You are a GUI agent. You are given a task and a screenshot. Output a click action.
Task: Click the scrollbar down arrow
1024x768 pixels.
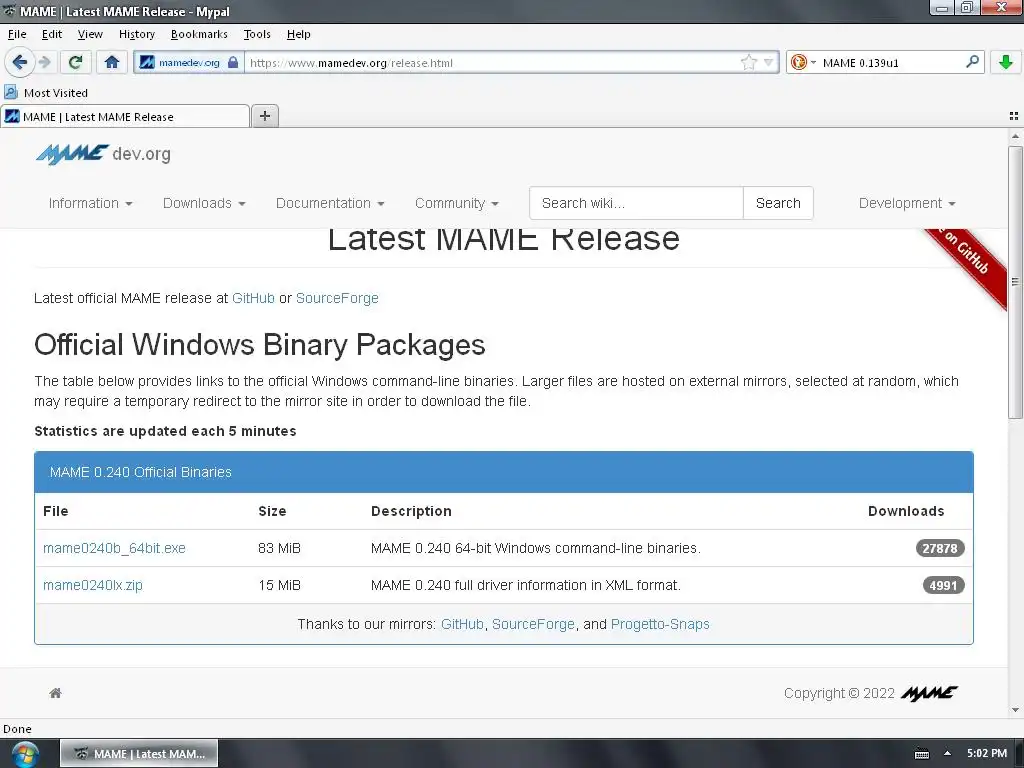[x=1015, y=710]
